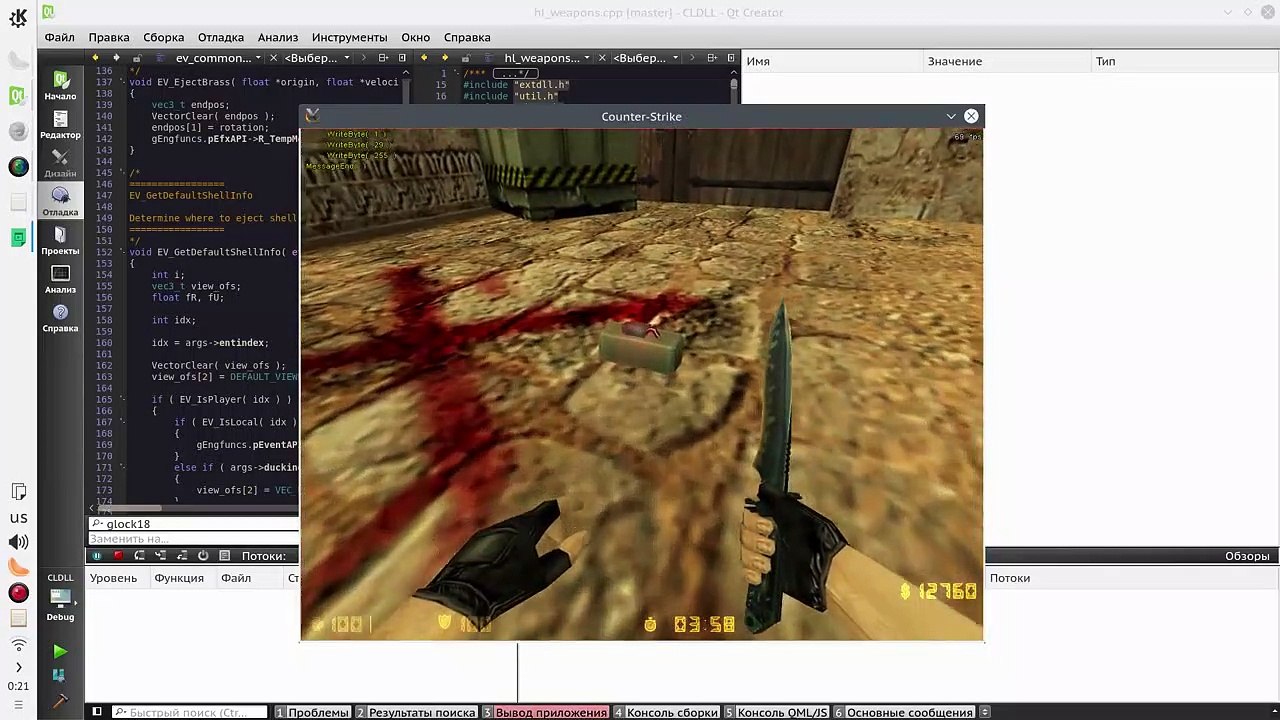Toggle the left sidebar visibility button

click(x=97, y=712)
